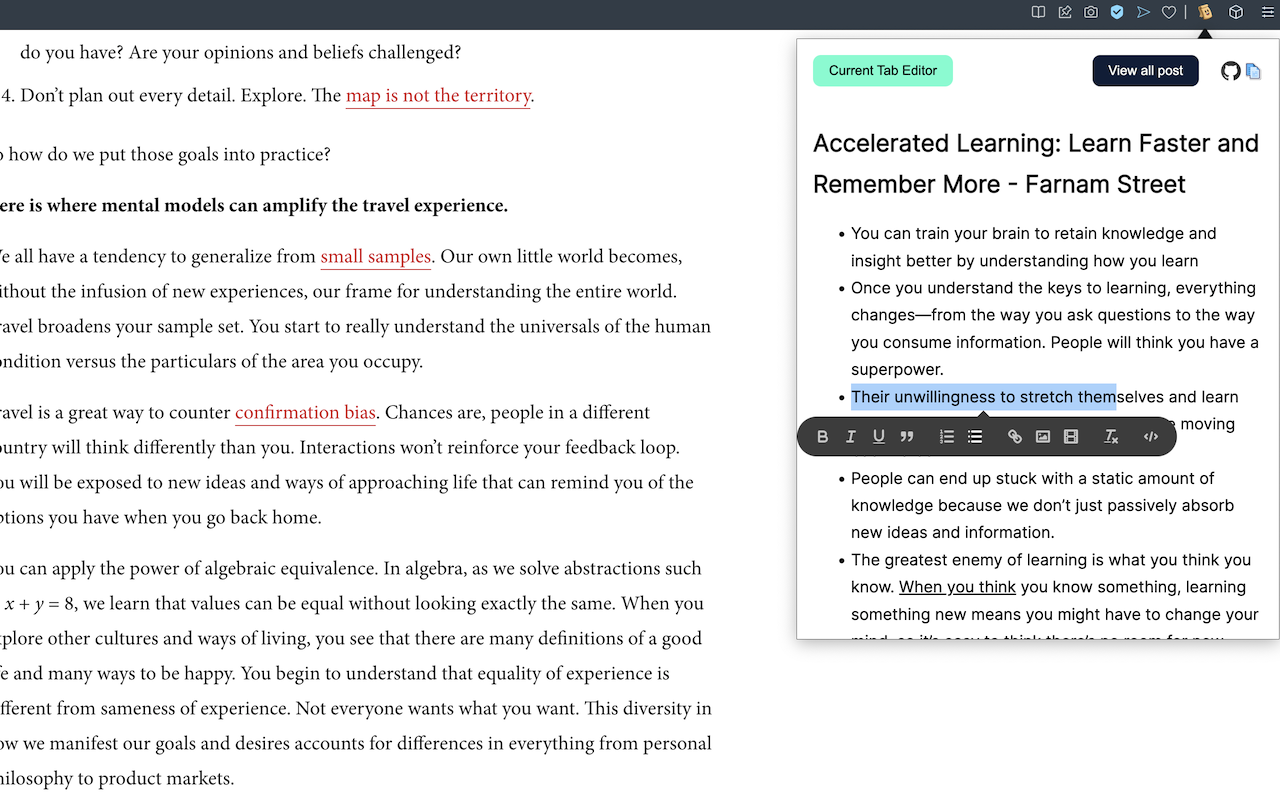Click the highlighted 'Their unwillingness to stretch' text

[983, 397]
